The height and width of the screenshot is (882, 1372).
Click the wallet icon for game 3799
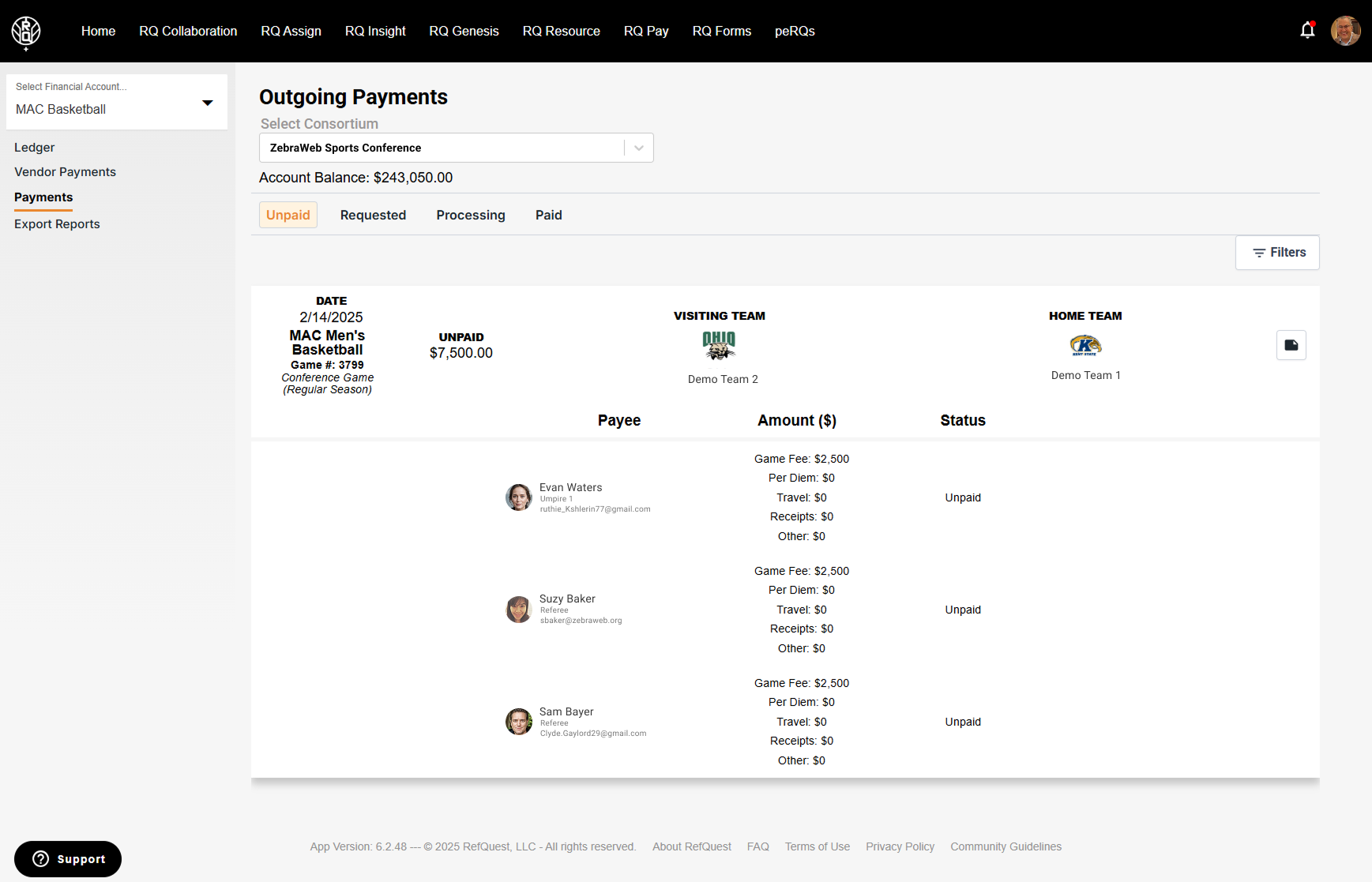click(1291, 345)
